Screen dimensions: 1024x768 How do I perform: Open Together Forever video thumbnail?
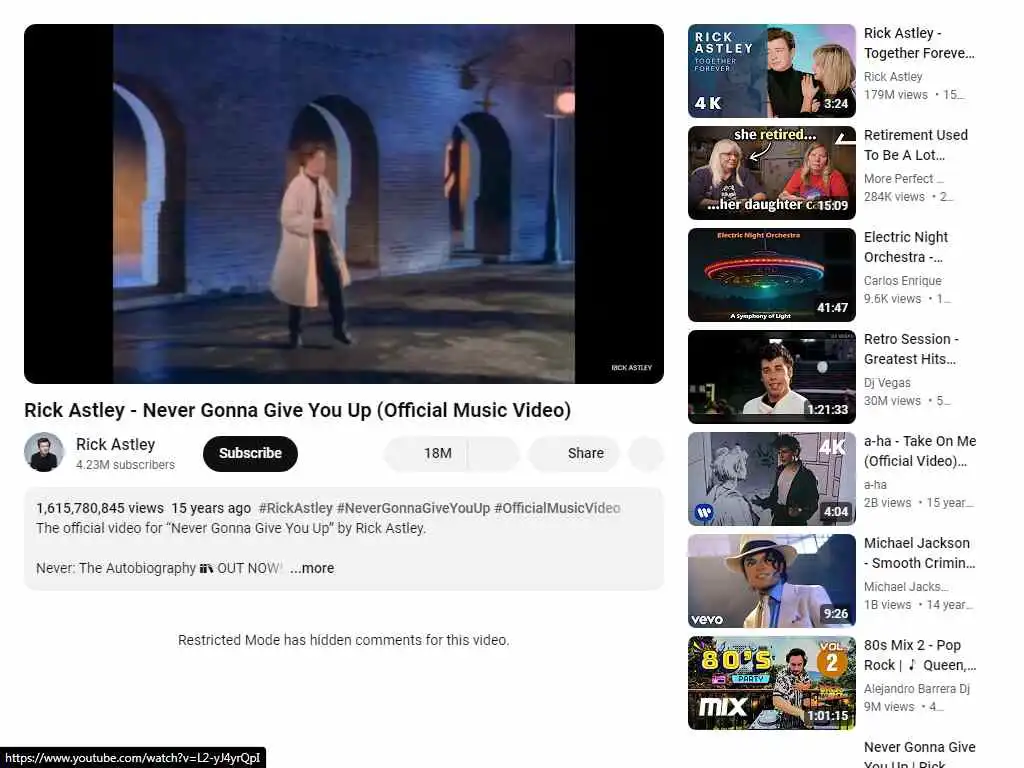(x=771, y=71)
